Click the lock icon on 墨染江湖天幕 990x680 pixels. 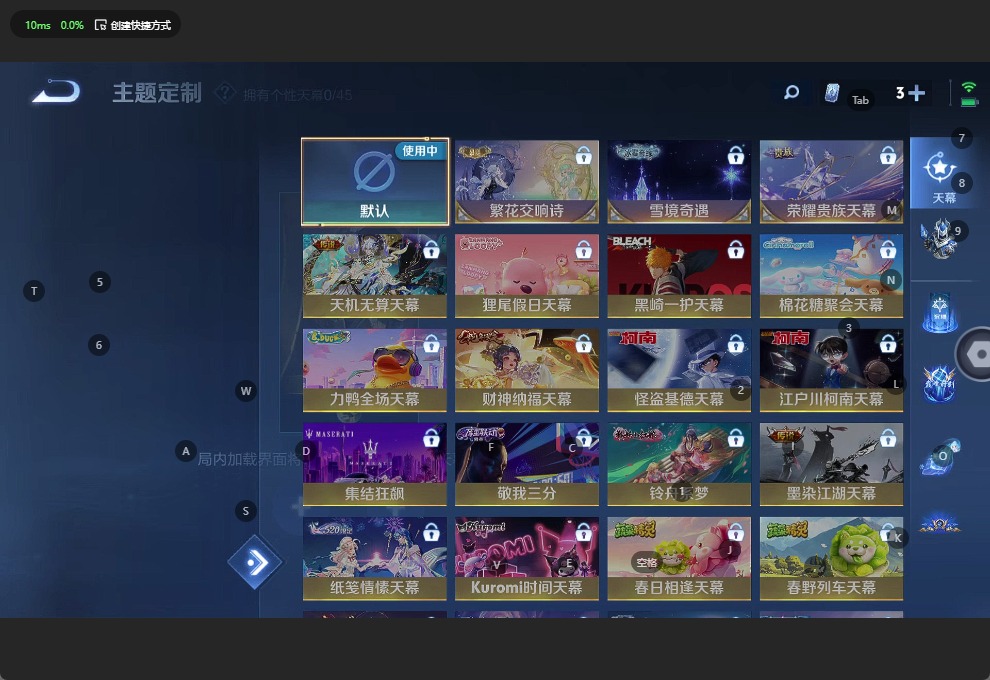tap(888, 438)
